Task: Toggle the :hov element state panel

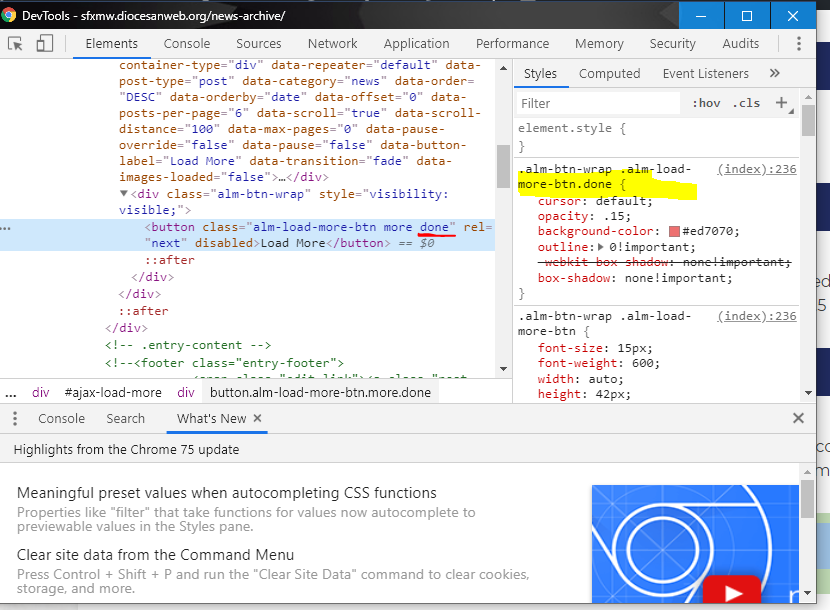Action: (706, 103)
